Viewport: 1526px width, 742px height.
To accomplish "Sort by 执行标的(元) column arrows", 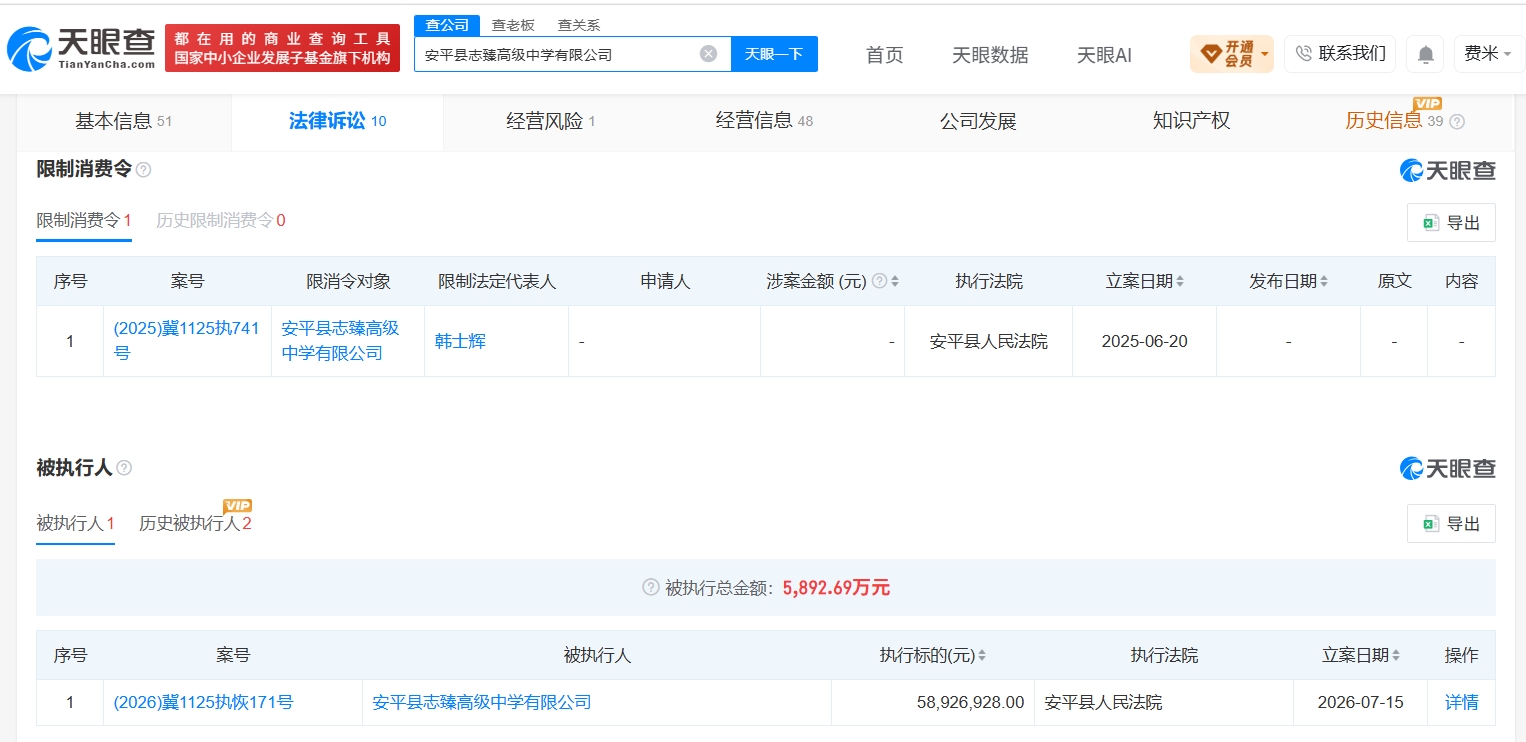I will [982, 656].
